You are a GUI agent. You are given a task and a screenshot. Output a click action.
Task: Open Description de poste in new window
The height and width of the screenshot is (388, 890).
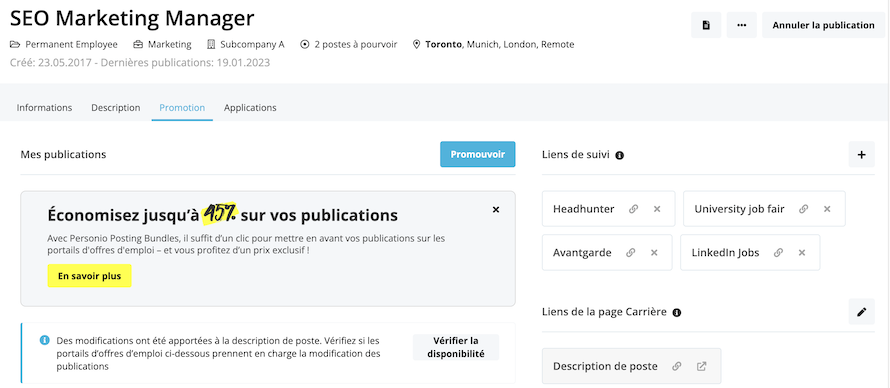click(702, 366)
